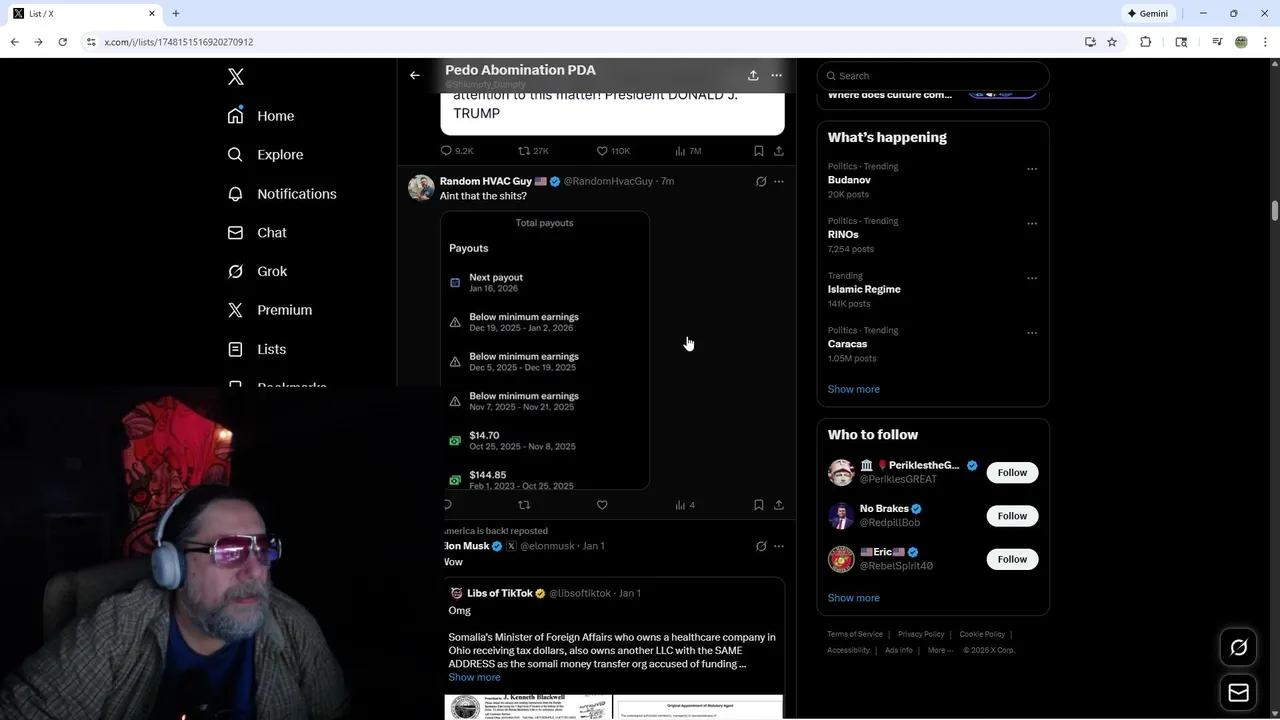Share the Trump statement post
The height and width of the screenshot is (720, 1280).
pos(779,151)
